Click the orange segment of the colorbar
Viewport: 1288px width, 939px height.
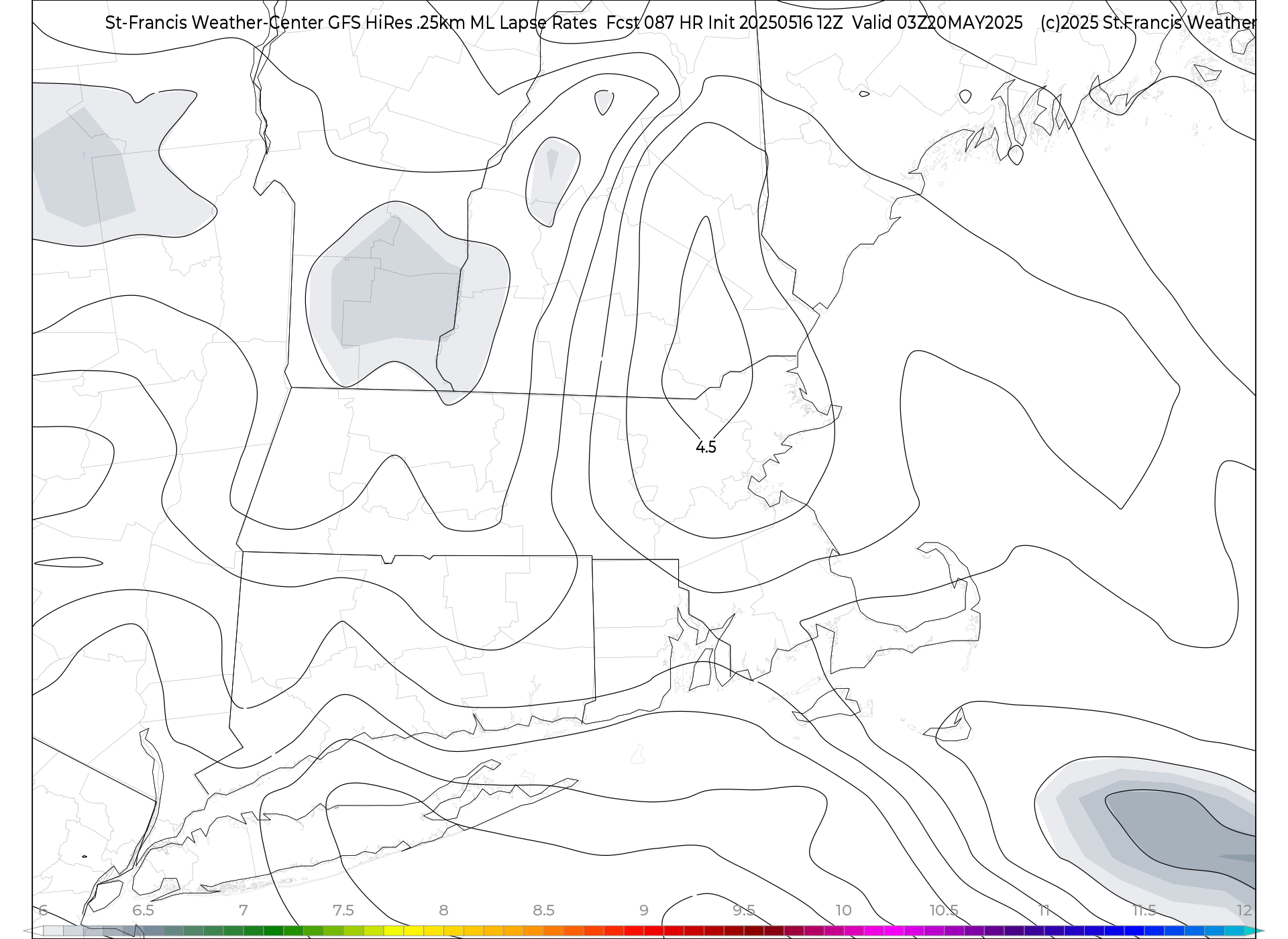534,931
